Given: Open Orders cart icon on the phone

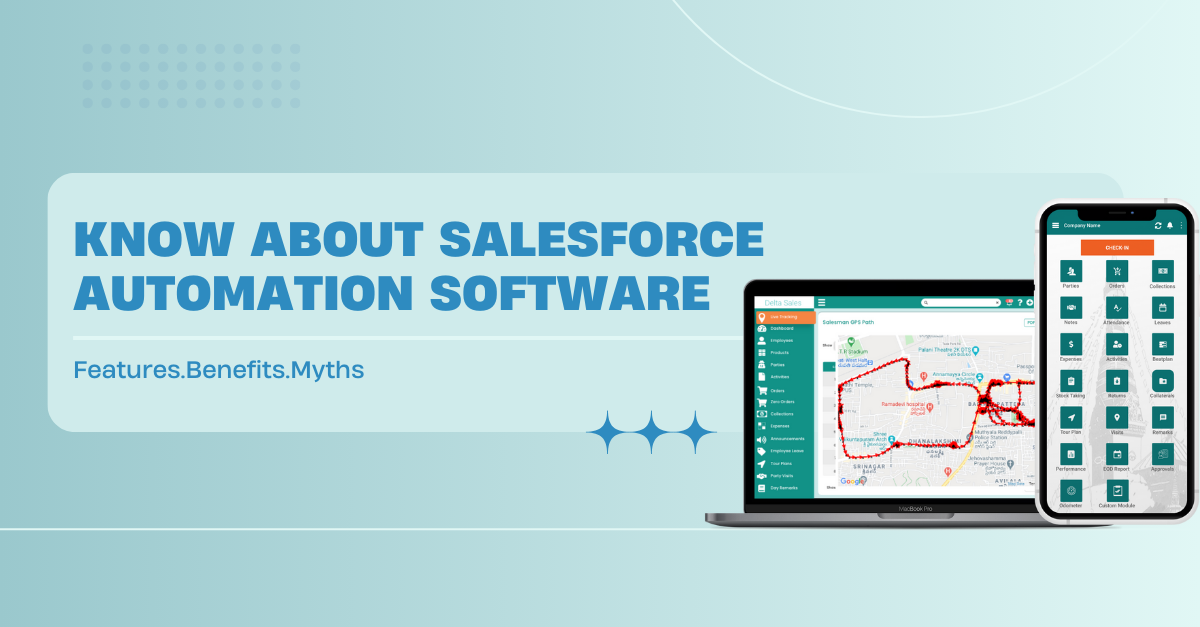Looking at the screenshot, I should (x=1117, y=270).
